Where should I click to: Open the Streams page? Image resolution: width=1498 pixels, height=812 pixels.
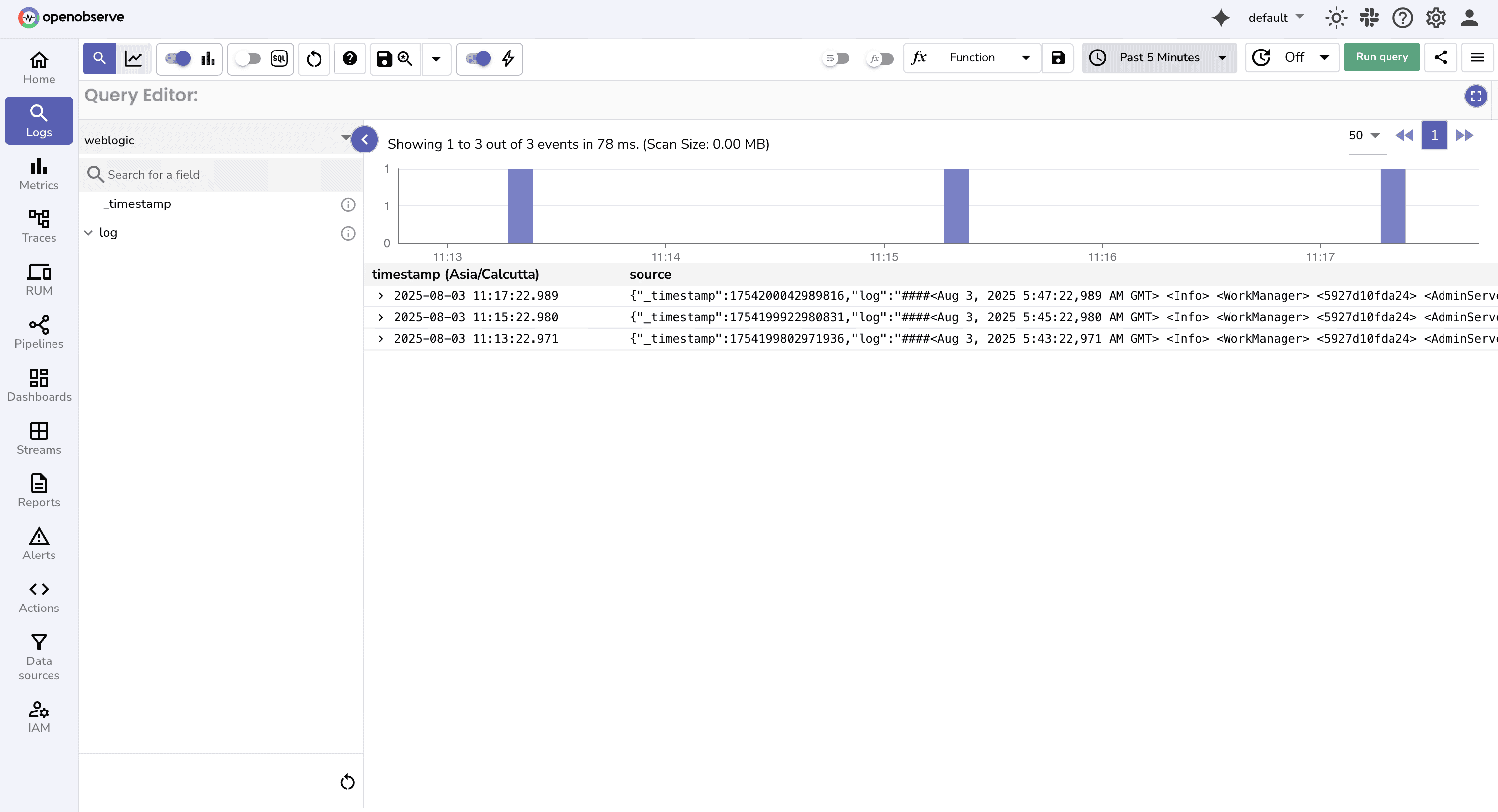point(38,437)
